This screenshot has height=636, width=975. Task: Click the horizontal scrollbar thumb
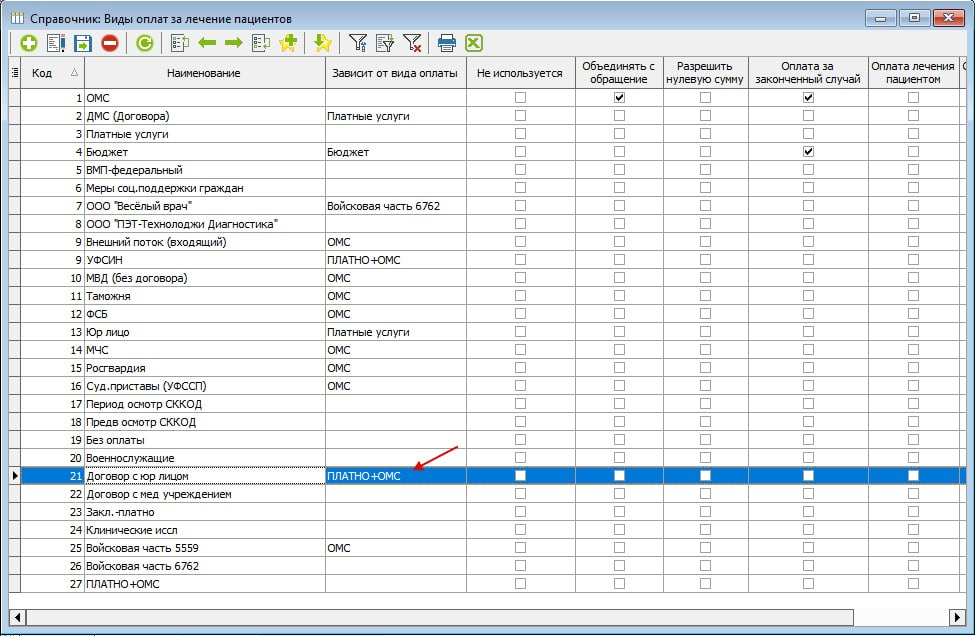[x=440, y=617]
